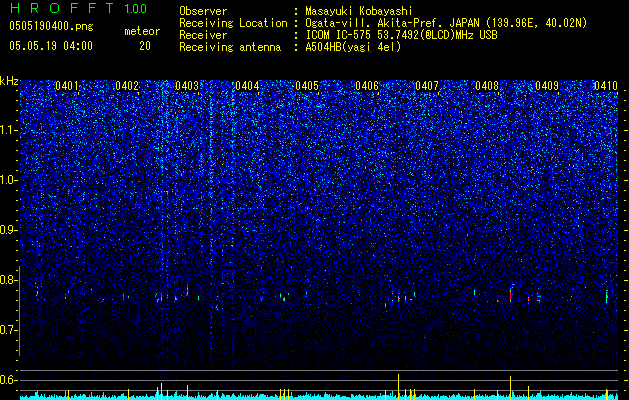Screen dimensions: 629x400
Task: Click the 0403 time marker
Action: (x=187, y=85)
